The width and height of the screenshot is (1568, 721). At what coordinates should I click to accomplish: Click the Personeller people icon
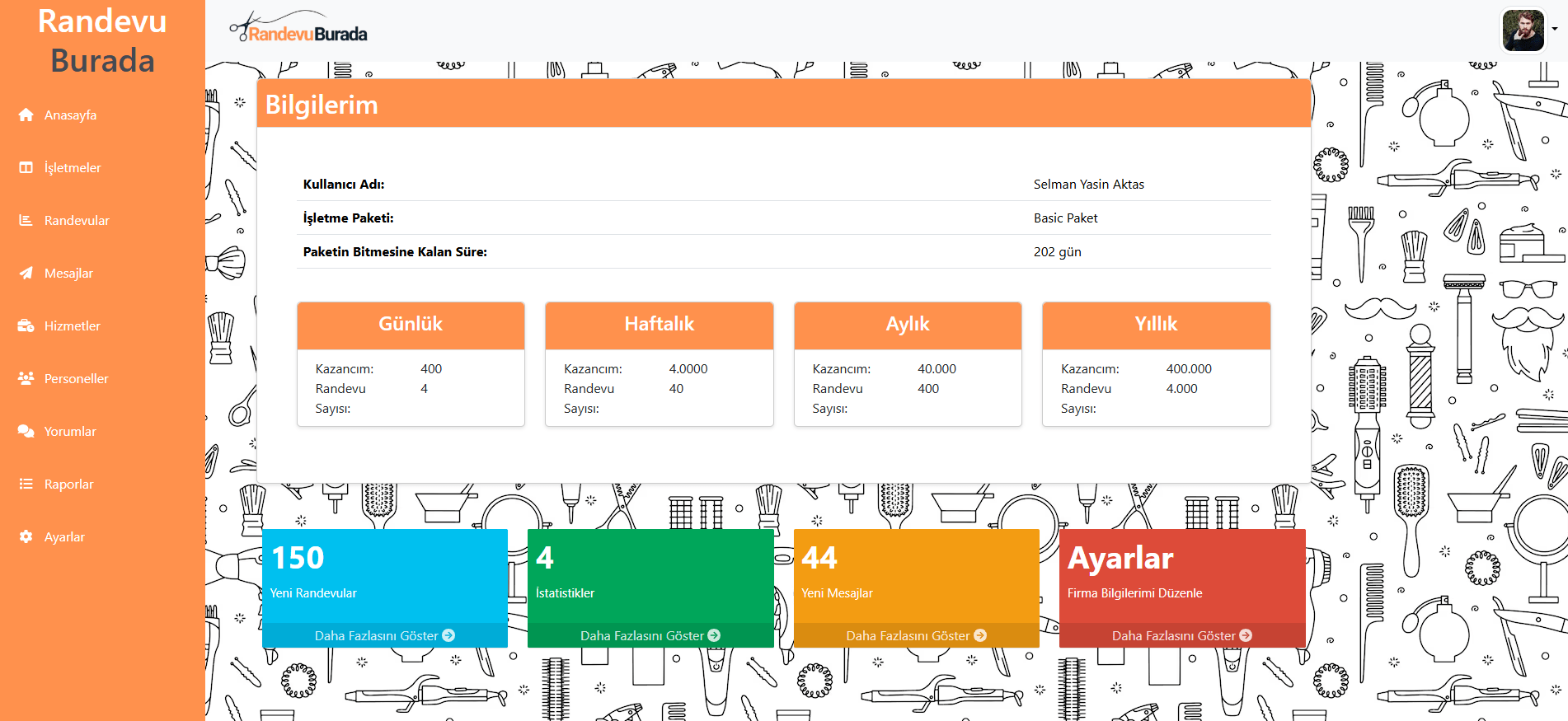coord(26,378)
